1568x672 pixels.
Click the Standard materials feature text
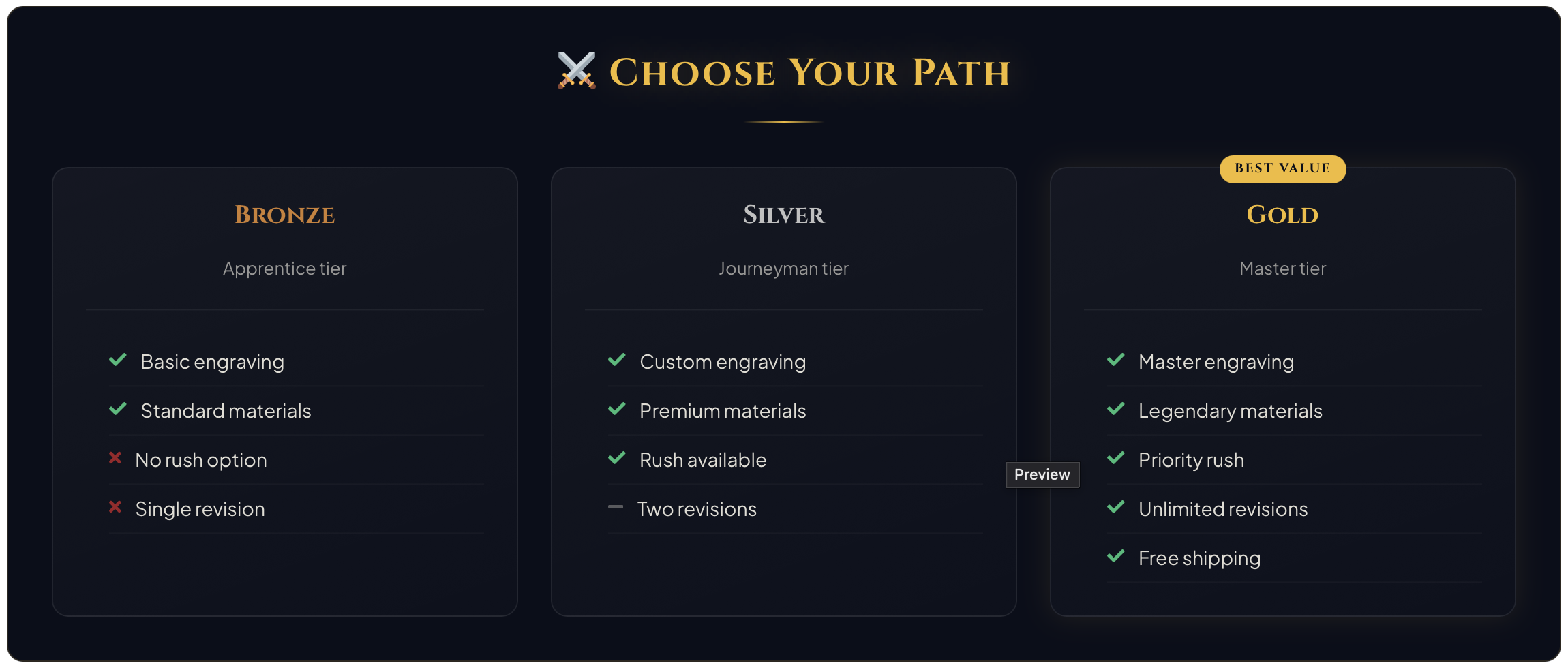(226, 411)
